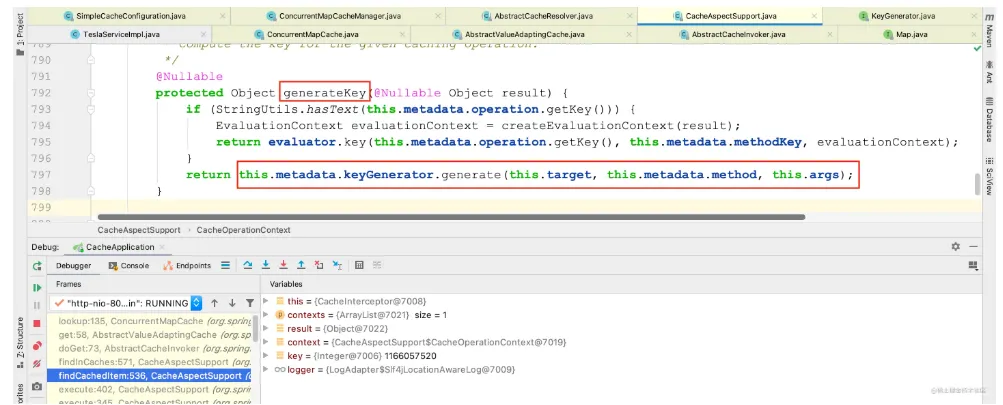
Task: Stop the debug session
Action: click(x=37, y=323)
